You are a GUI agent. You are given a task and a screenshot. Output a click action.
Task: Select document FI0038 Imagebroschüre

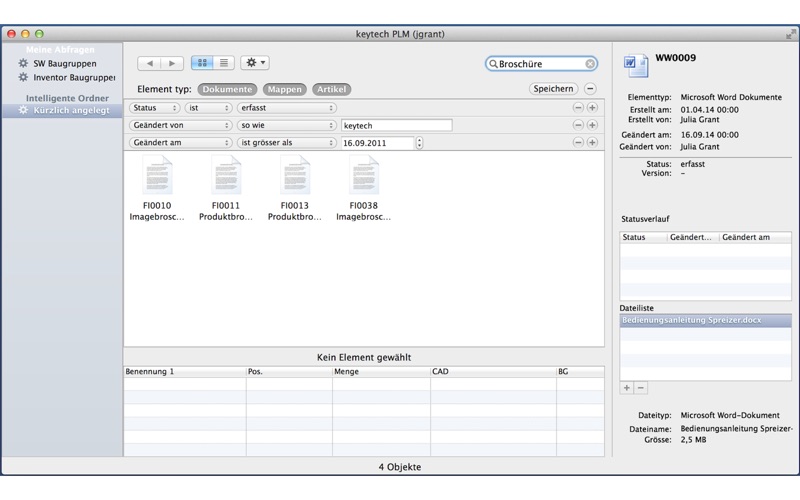point(364,188)
